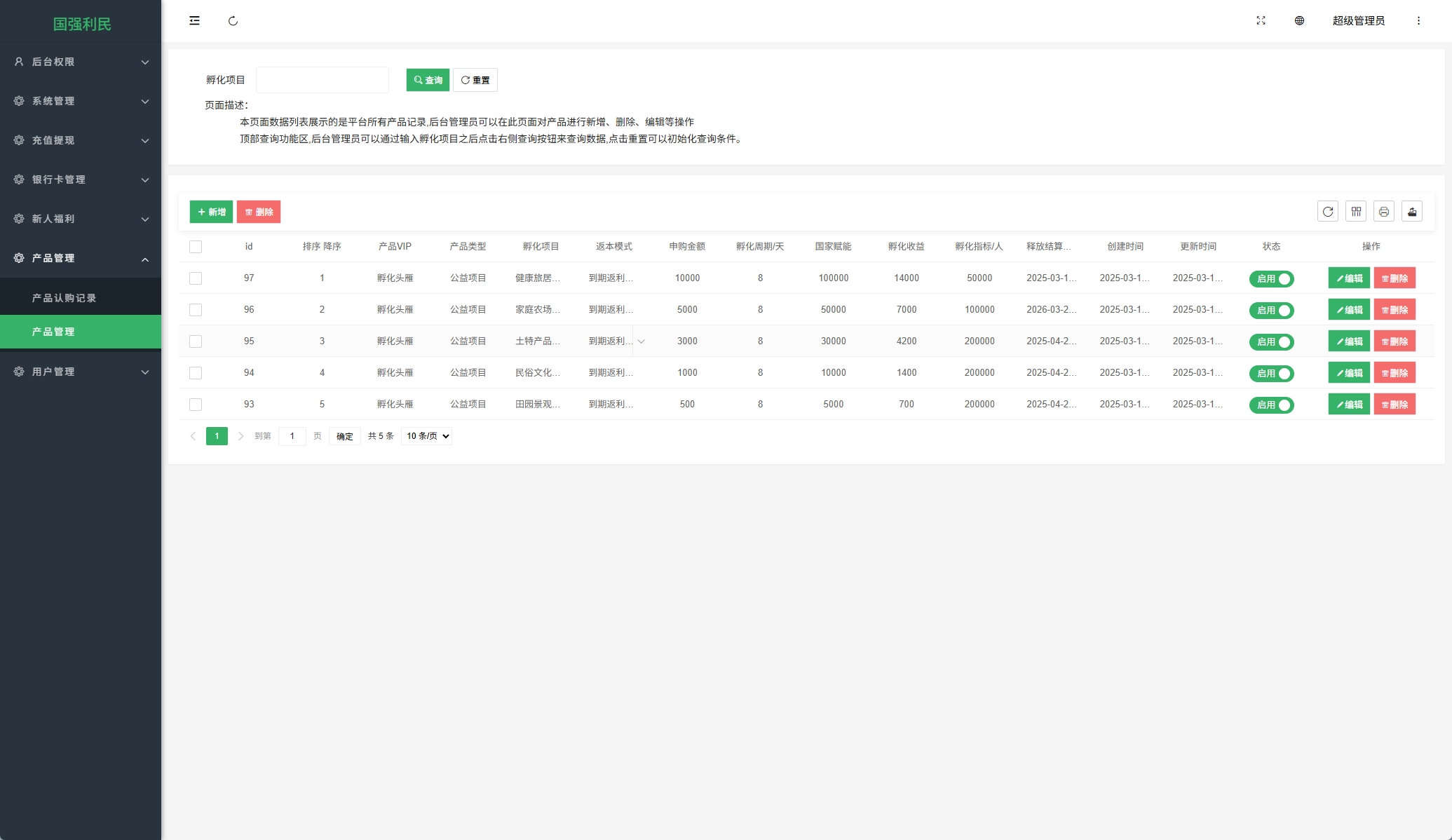Enter fullscreen mode via header icon

[x=1261, y=21]
